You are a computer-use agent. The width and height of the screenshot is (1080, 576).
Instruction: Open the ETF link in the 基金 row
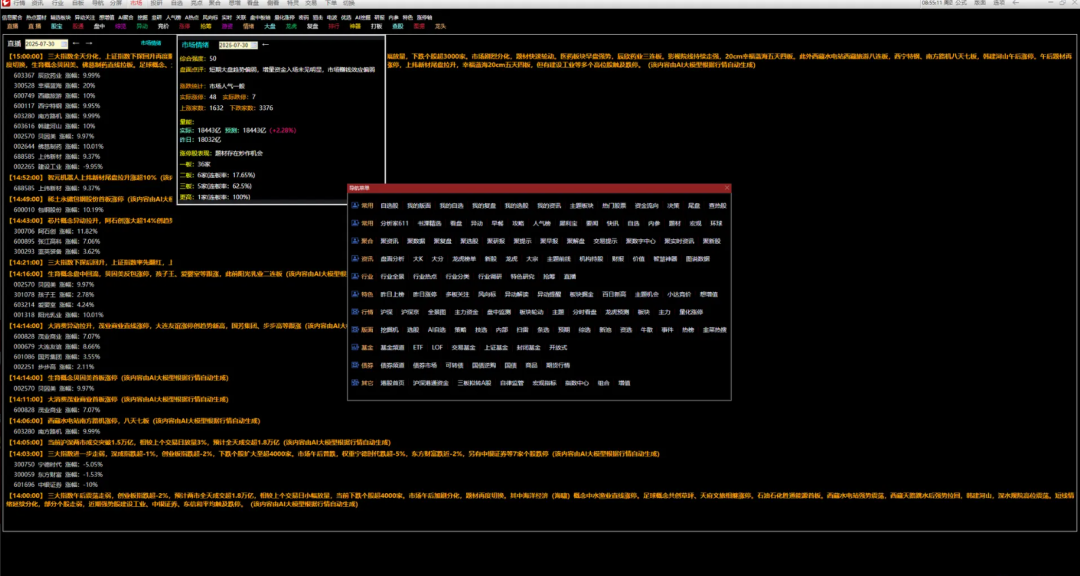417,347
